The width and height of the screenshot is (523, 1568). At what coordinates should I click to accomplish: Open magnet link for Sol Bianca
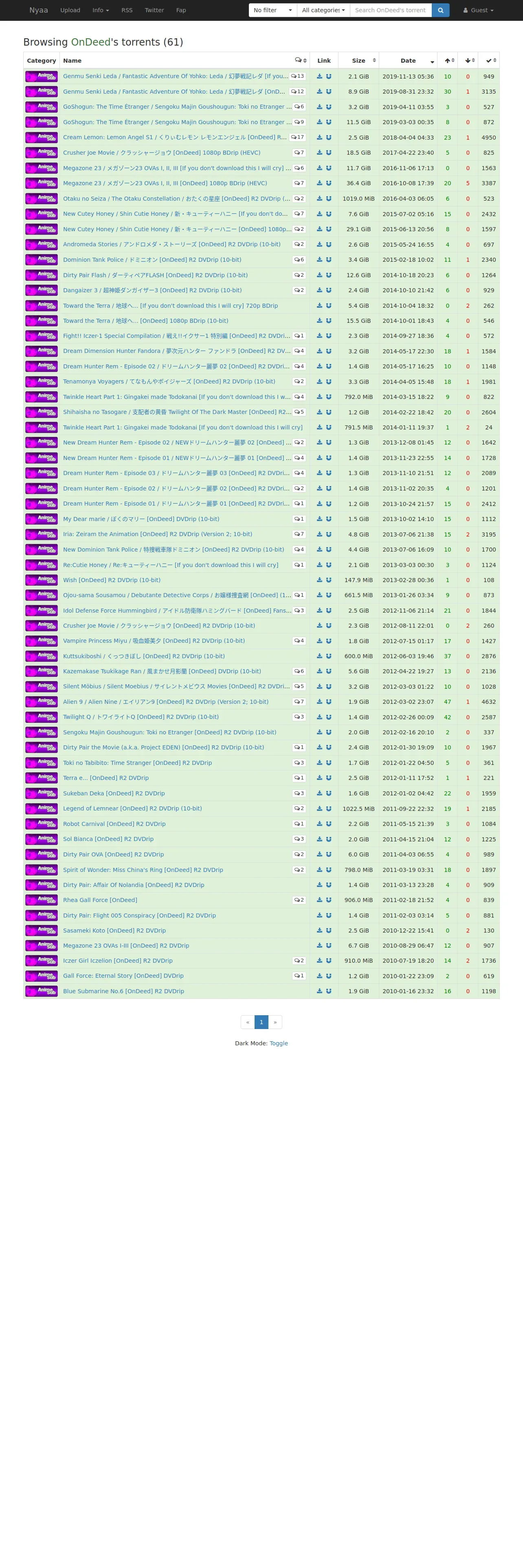coord(329,839)
